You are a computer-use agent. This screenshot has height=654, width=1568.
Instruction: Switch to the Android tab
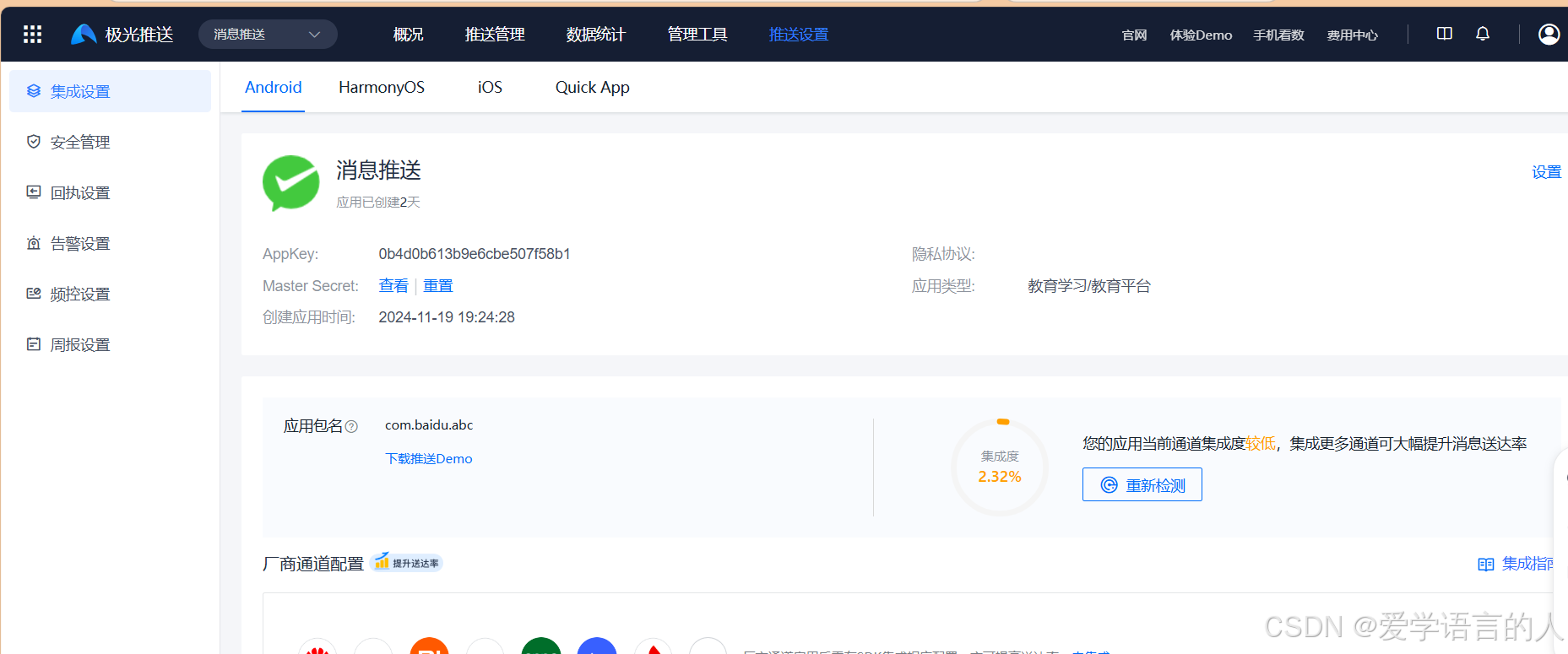pyautogui.click(x=273, y=87)
